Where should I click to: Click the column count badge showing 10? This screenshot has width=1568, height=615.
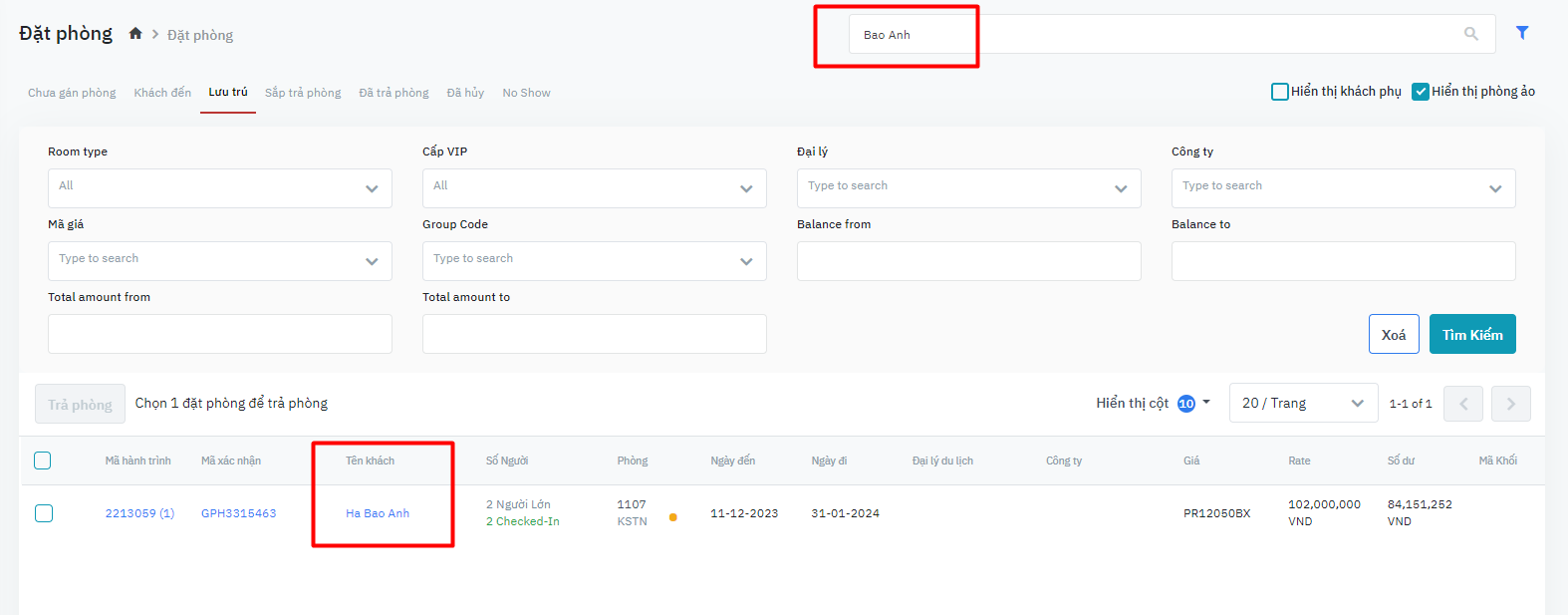[x=1185, y=404]
